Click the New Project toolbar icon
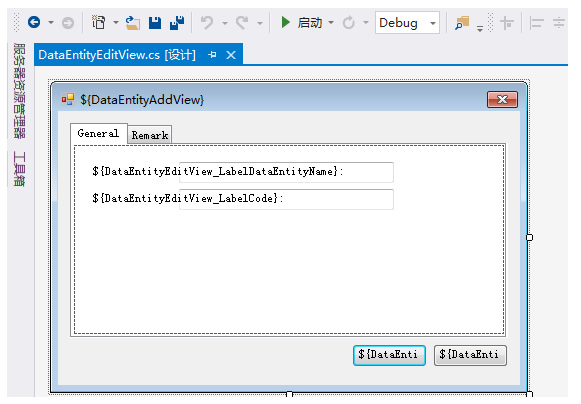581x404 pixels. [x=99, y=23]
